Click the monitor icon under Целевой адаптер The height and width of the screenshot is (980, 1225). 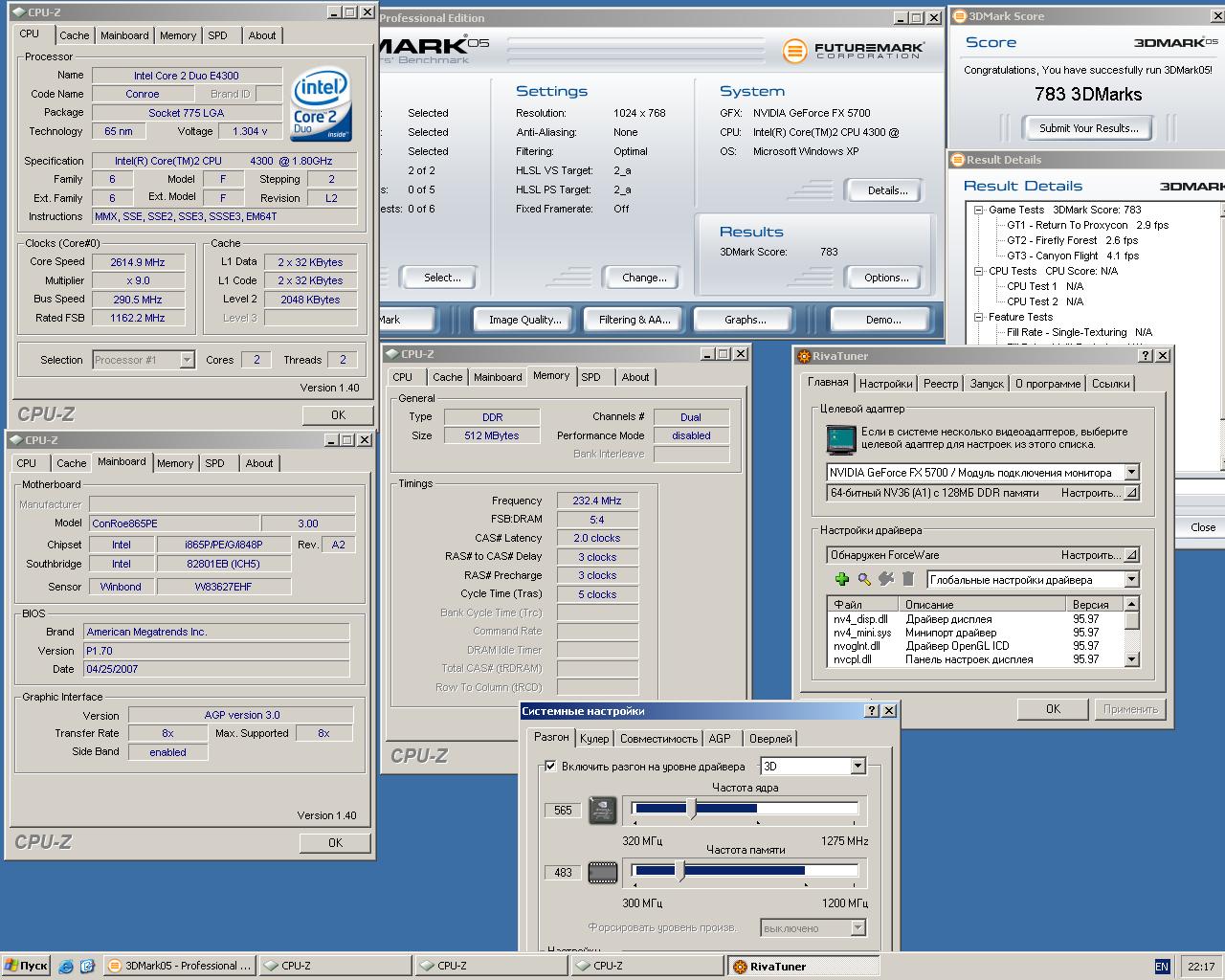pos(841,439)
